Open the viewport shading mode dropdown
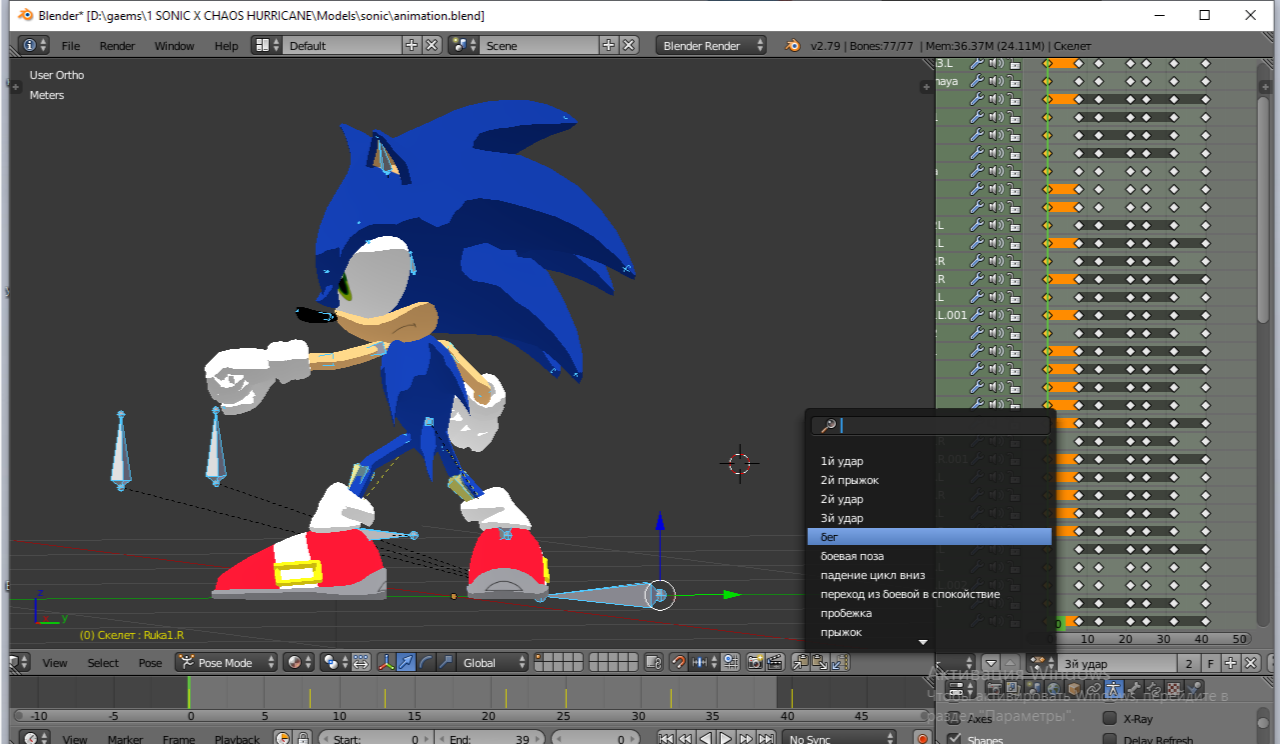 click(299, 662)
